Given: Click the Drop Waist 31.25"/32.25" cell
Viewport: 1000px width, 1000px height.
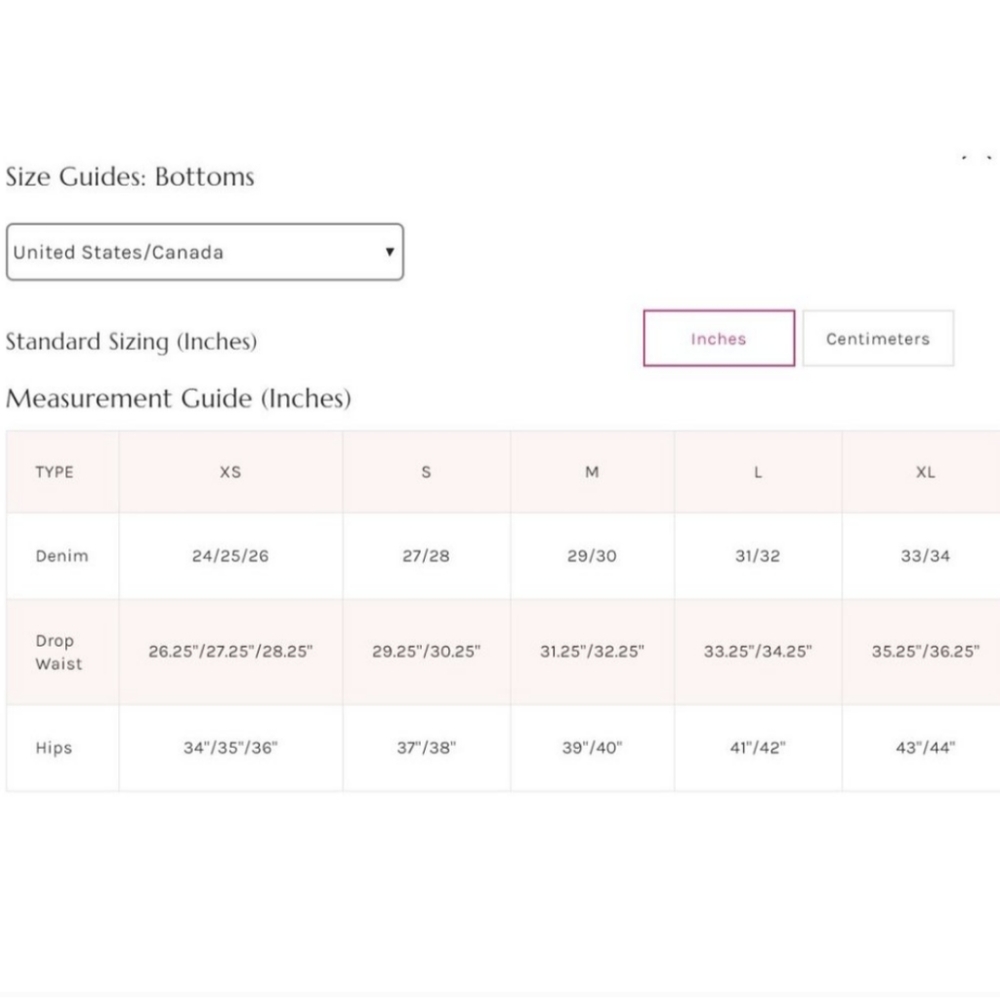Looking at the screenshot, I should [x=592, y=652].
